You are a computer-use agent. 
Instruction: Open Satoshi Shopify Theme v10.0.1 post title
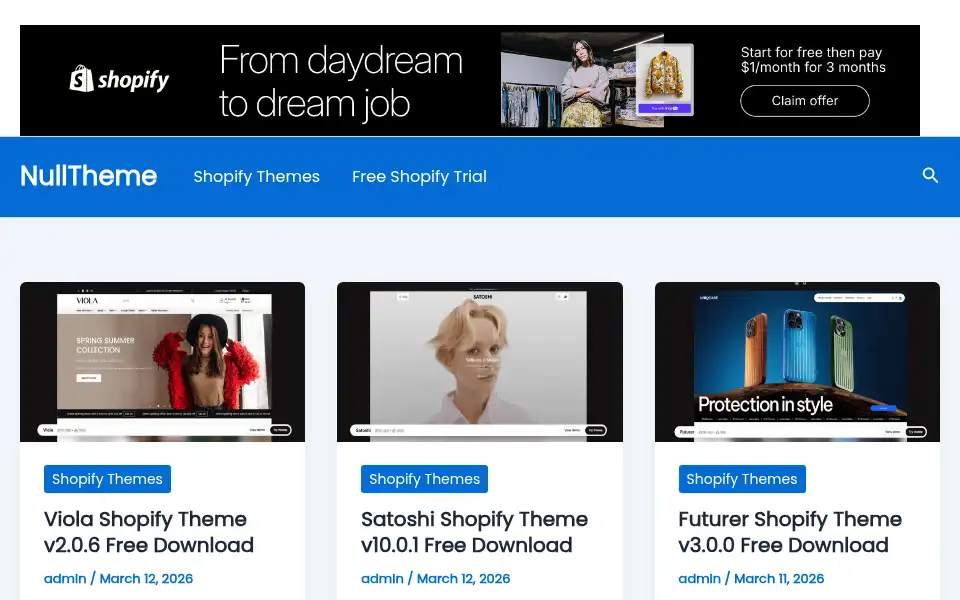click(474, 532)
